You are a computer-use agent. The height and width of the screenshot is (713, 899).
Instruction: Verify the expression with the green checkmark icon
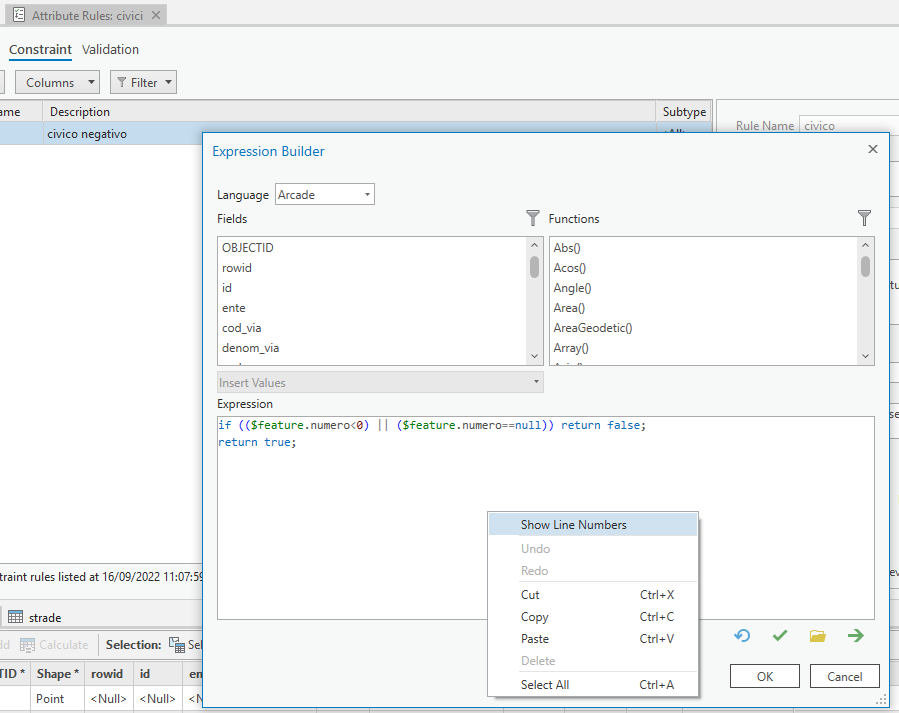[x=780, y=635]
